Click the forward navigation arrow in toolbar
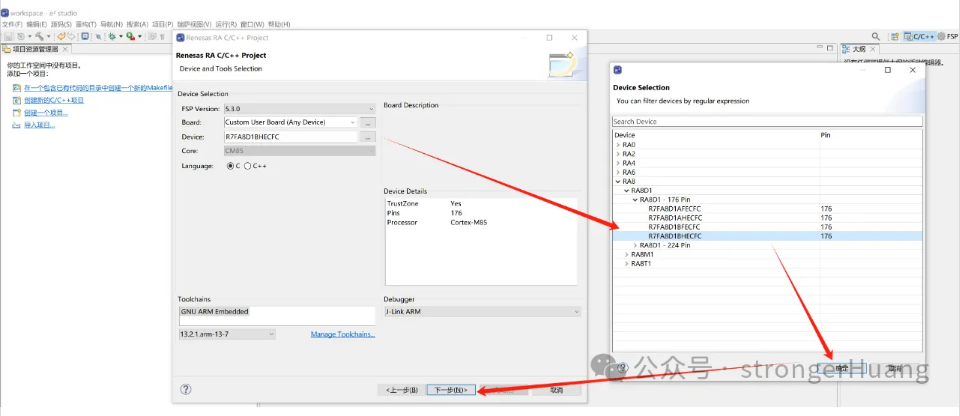The height and width of the screenshot is (416, 960). [x=71, y=36]
